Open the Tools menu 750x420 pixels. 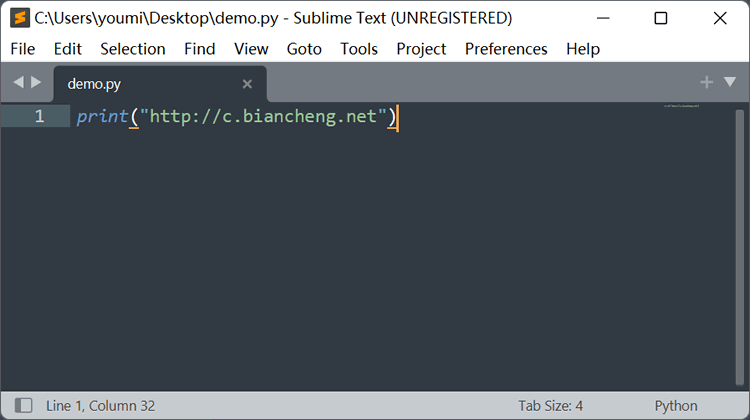click(359, 49)
